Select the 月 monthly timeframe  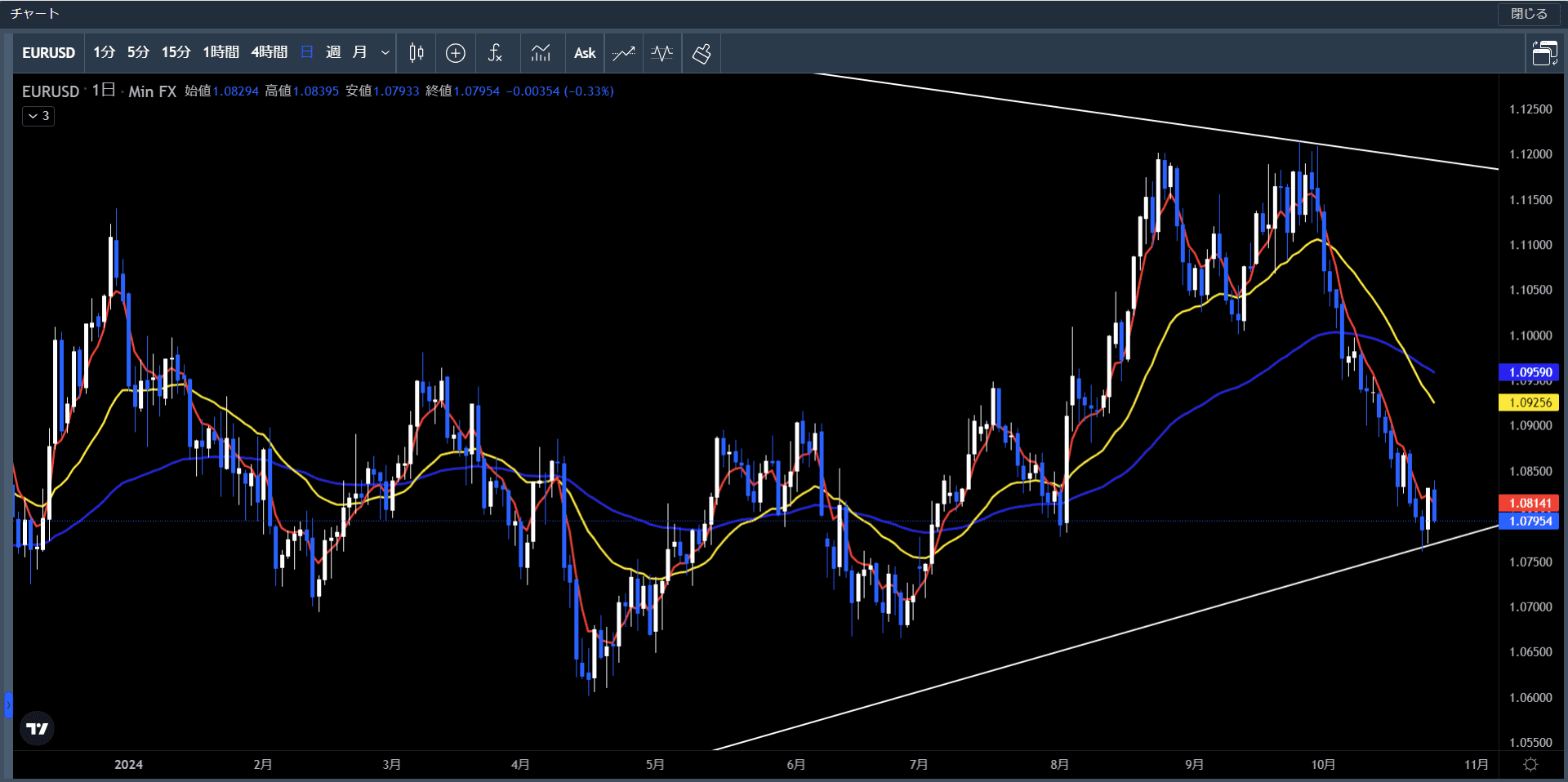coord(359,52)
